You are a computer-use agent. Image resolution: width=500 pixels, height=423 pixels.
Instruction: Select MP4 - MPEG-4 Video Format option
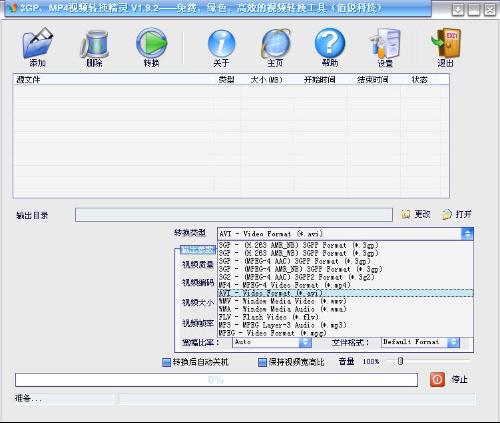point(345,285)
